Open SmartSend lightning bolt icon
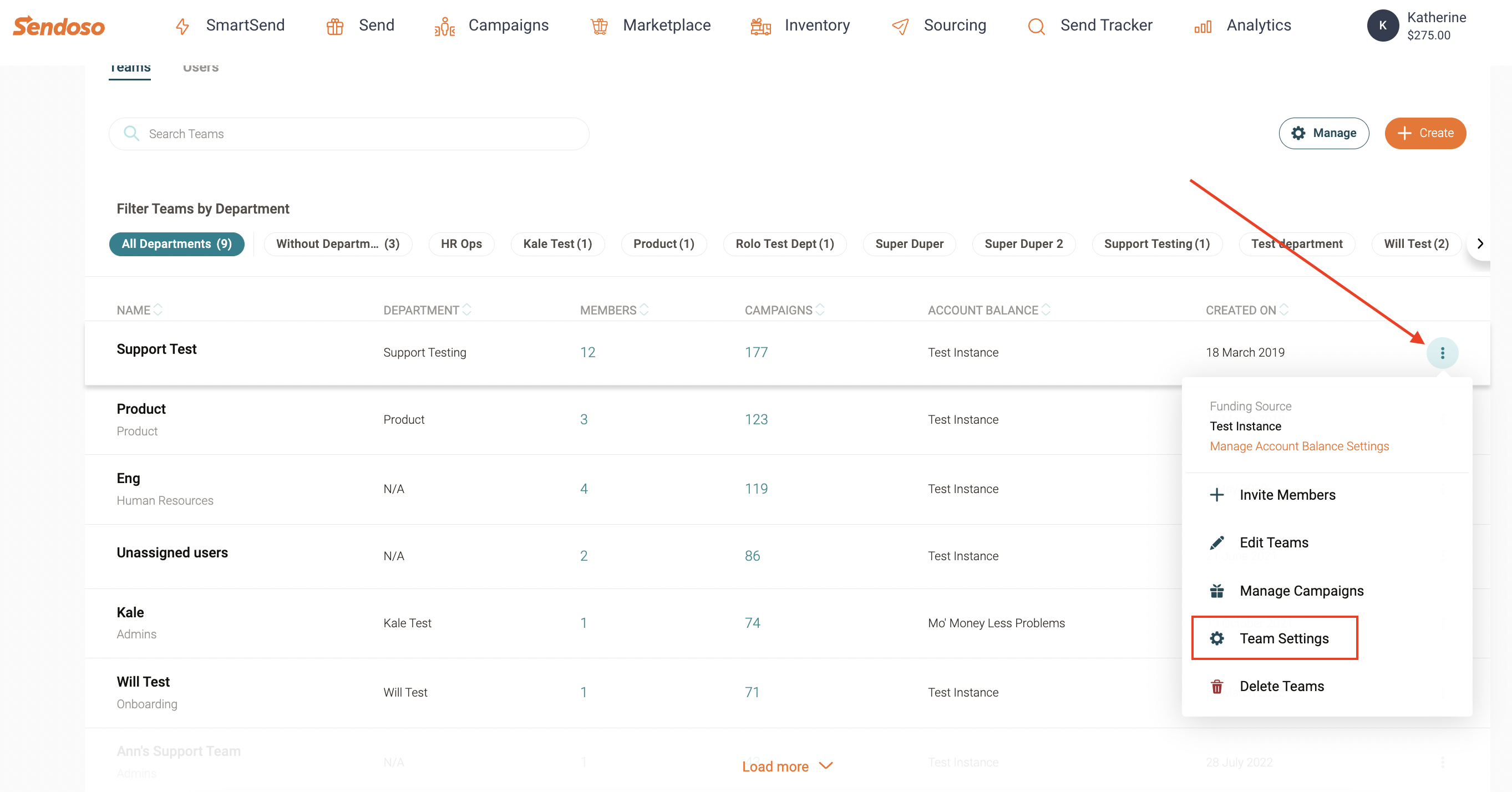This screenshot has height=792, width=1512. coord(182,27)
